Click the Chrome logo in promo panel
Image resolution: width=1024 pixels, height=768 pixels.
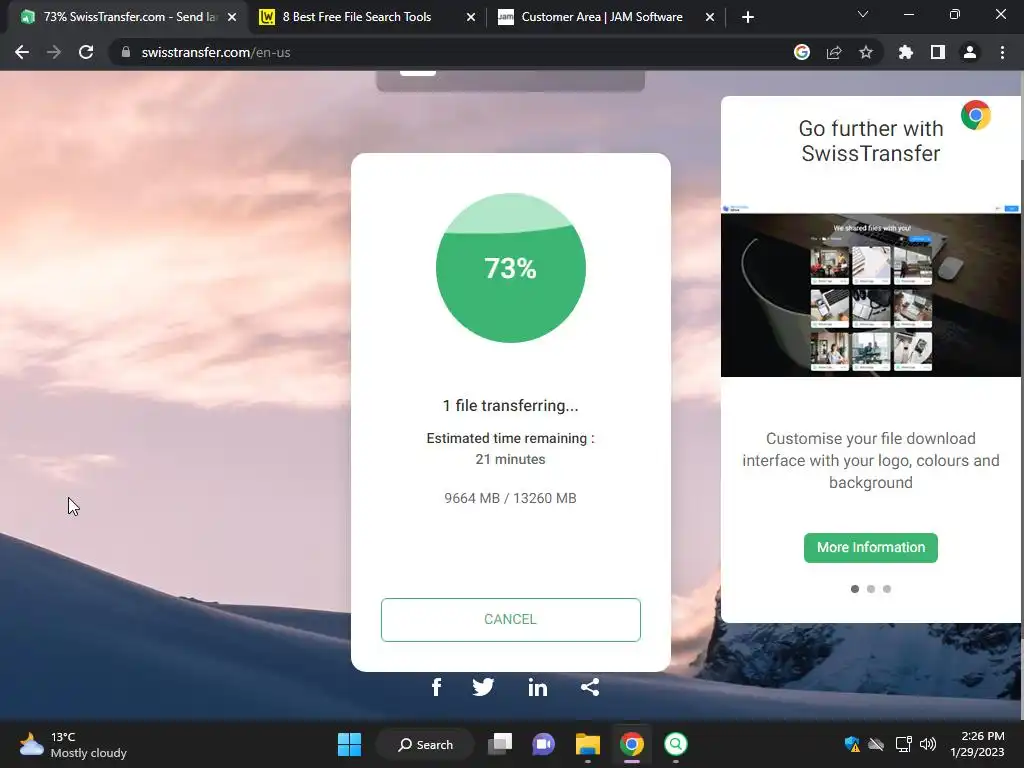[976, 116]
